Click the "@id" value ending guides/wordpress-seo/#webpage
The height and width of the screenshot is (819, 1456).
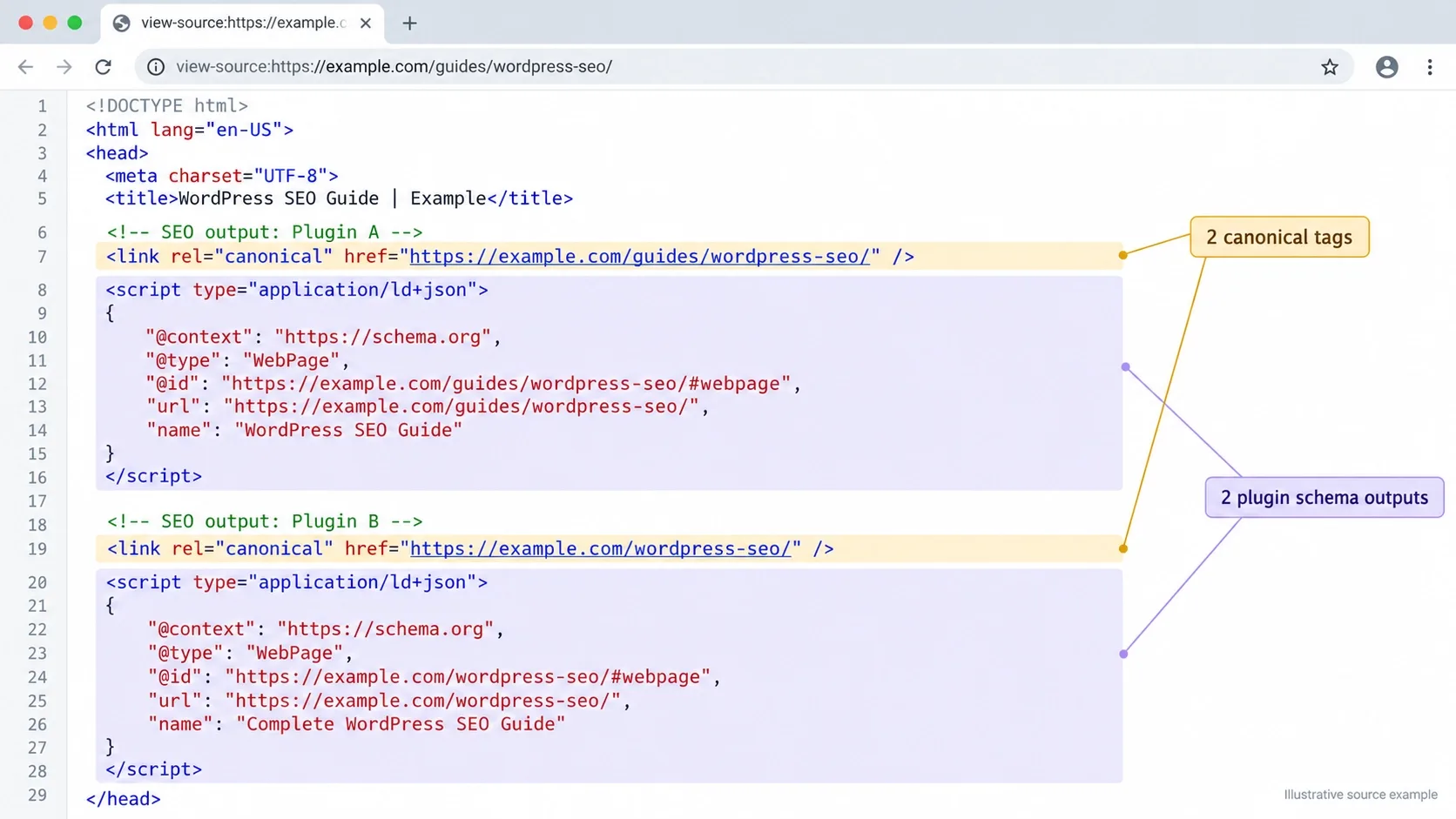pyautogui.click(x=506, y=384)
